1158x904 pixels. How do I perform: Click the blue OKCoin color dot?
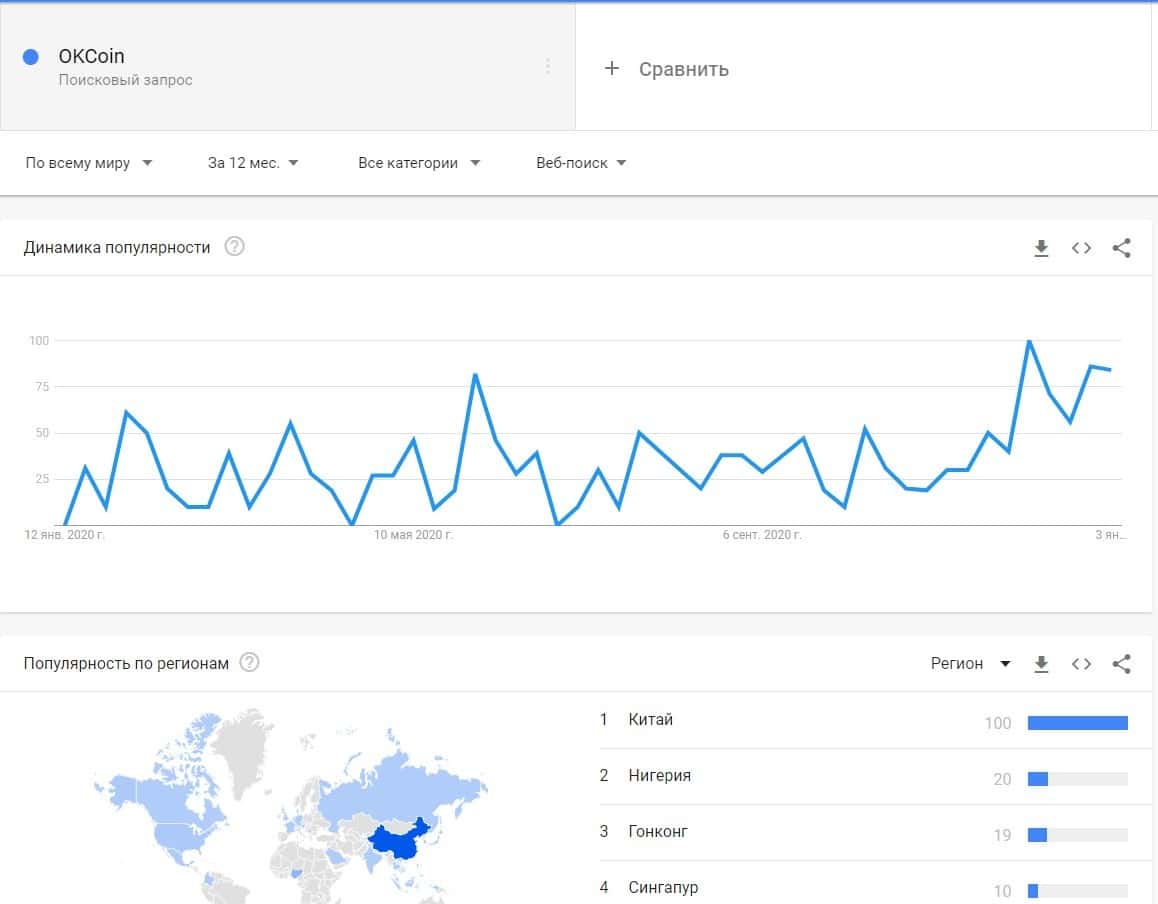(x=30, y=57)
